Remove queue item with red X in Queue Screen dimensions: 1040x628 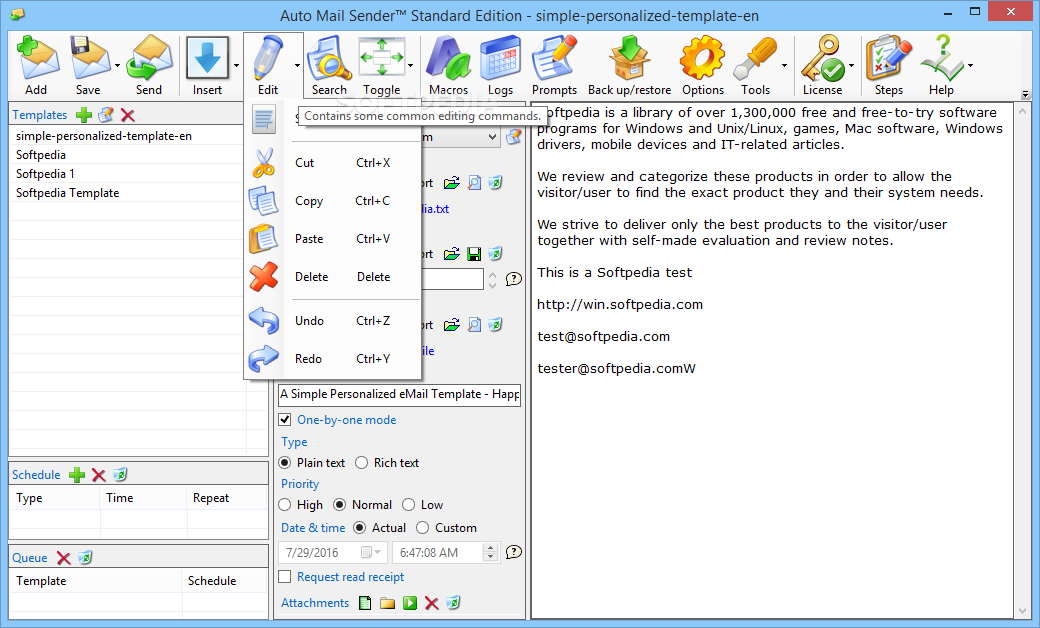point(64,558)
